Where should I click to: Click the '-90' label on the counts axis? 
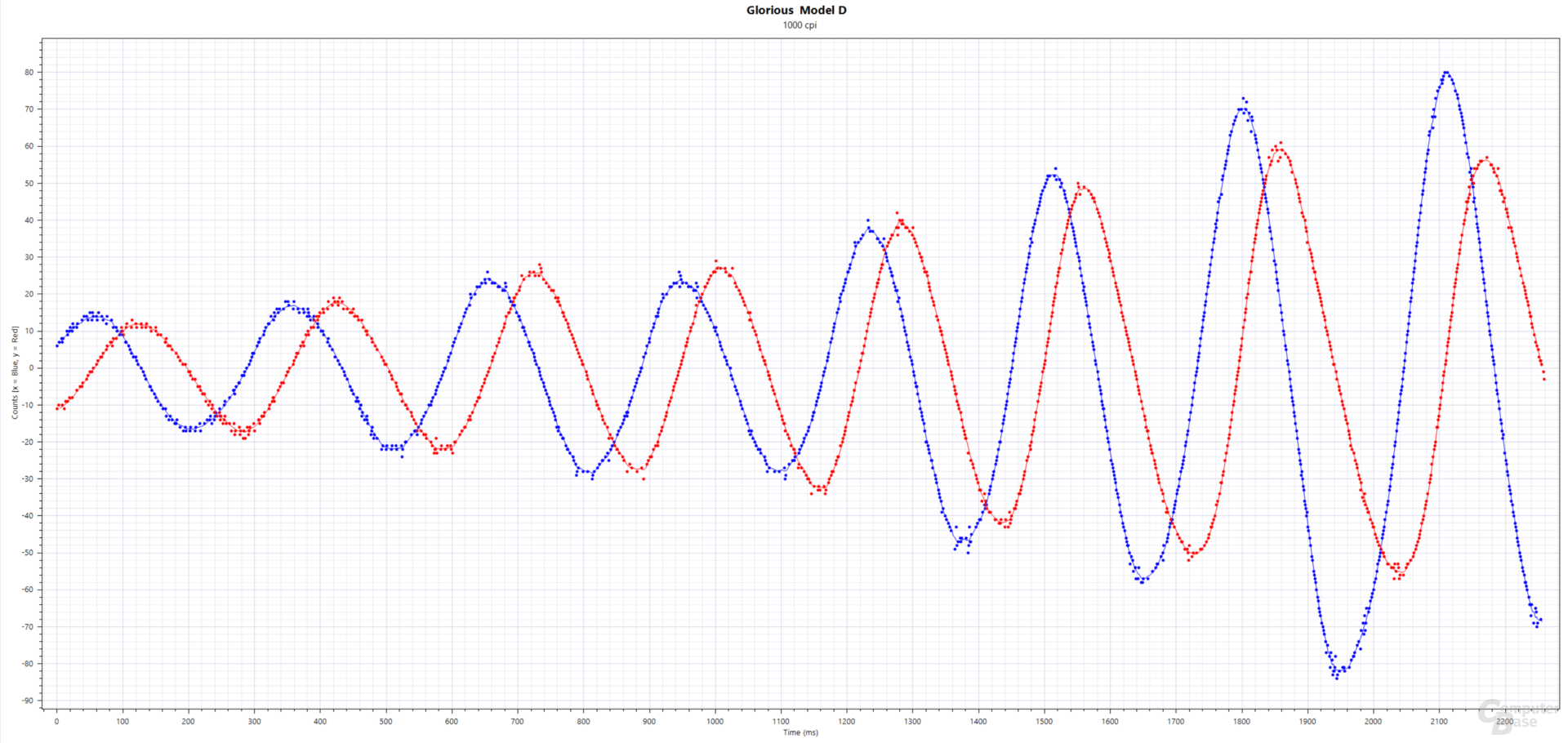[29, 701]
